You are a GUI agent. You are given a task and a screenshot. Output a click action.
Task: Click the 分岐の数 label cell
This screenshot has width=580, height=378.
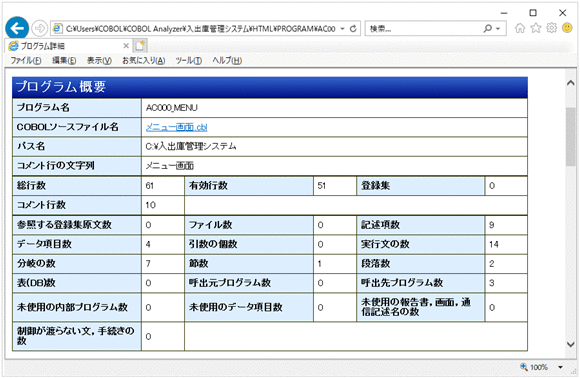pos(77,264)
